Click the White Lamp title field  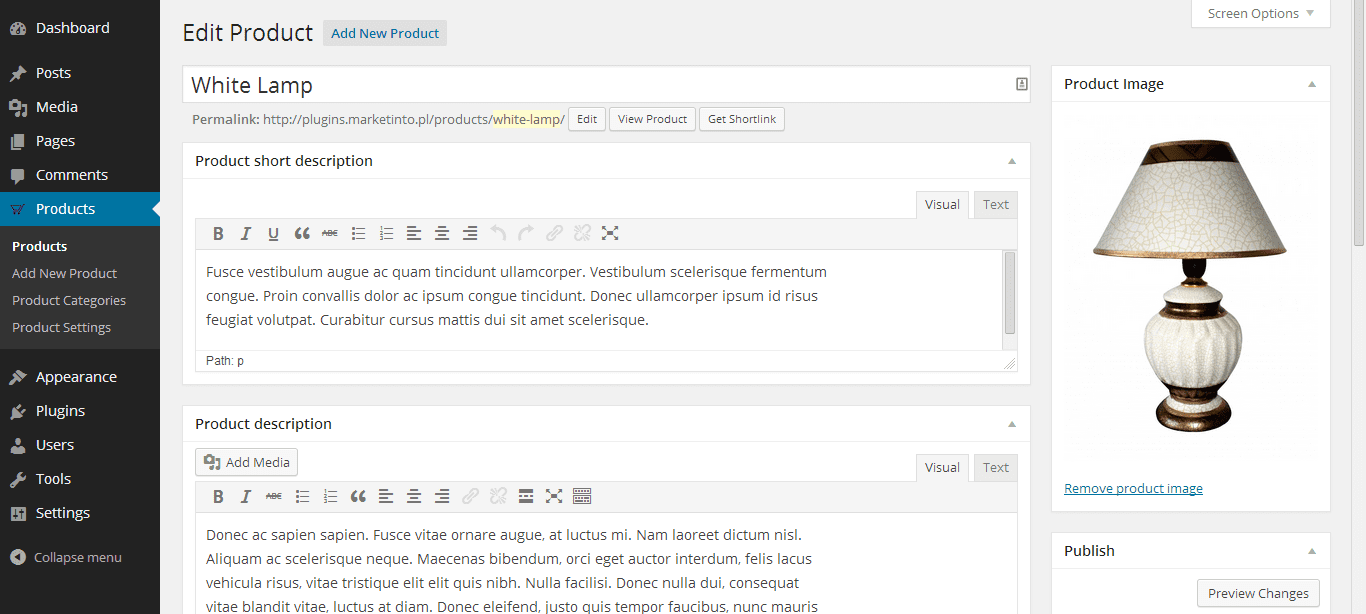point(606,85)
